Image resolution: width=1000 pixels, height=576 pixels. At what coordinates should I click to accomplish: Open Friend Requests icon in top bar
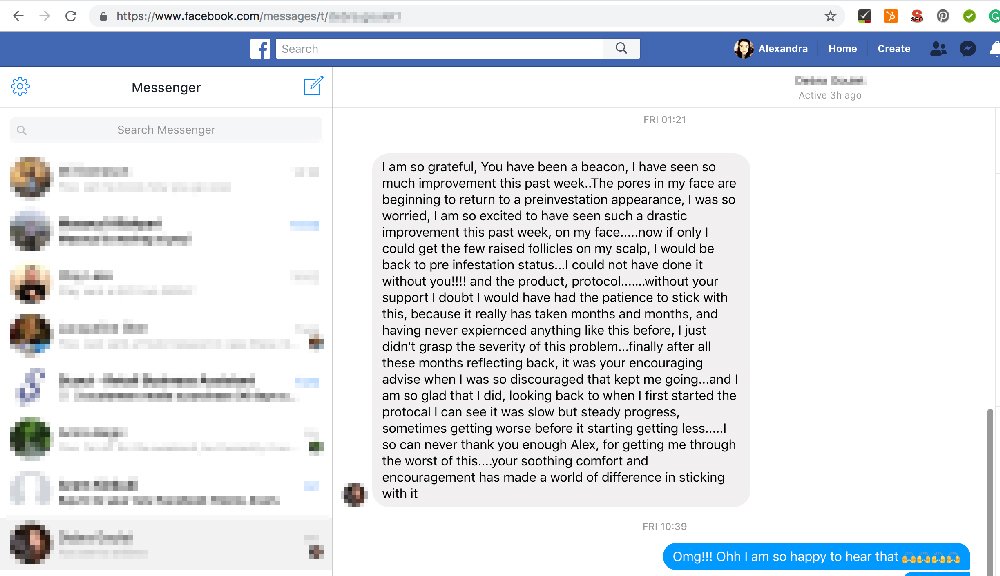tap(938, 48)
